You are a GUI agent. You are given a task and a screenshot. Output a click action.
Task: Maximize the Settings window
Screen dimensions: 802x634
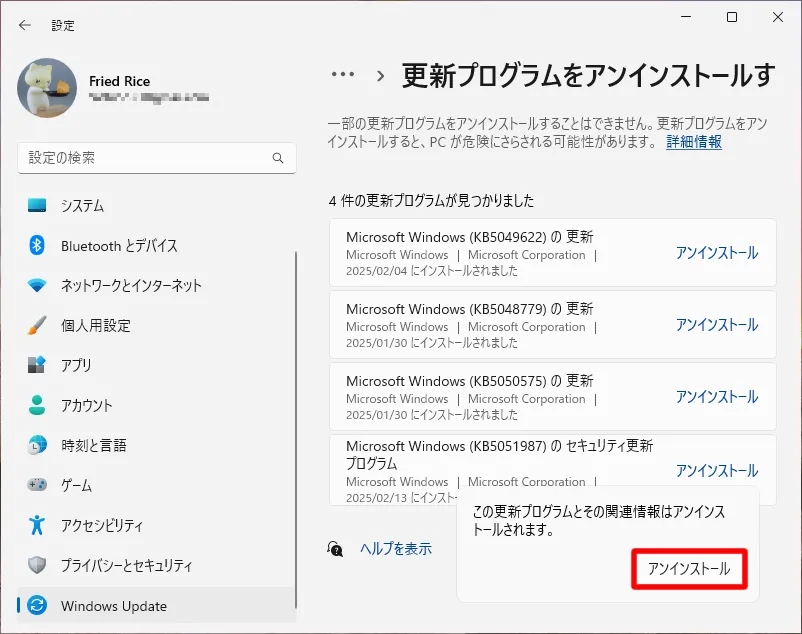pos(732,17)
